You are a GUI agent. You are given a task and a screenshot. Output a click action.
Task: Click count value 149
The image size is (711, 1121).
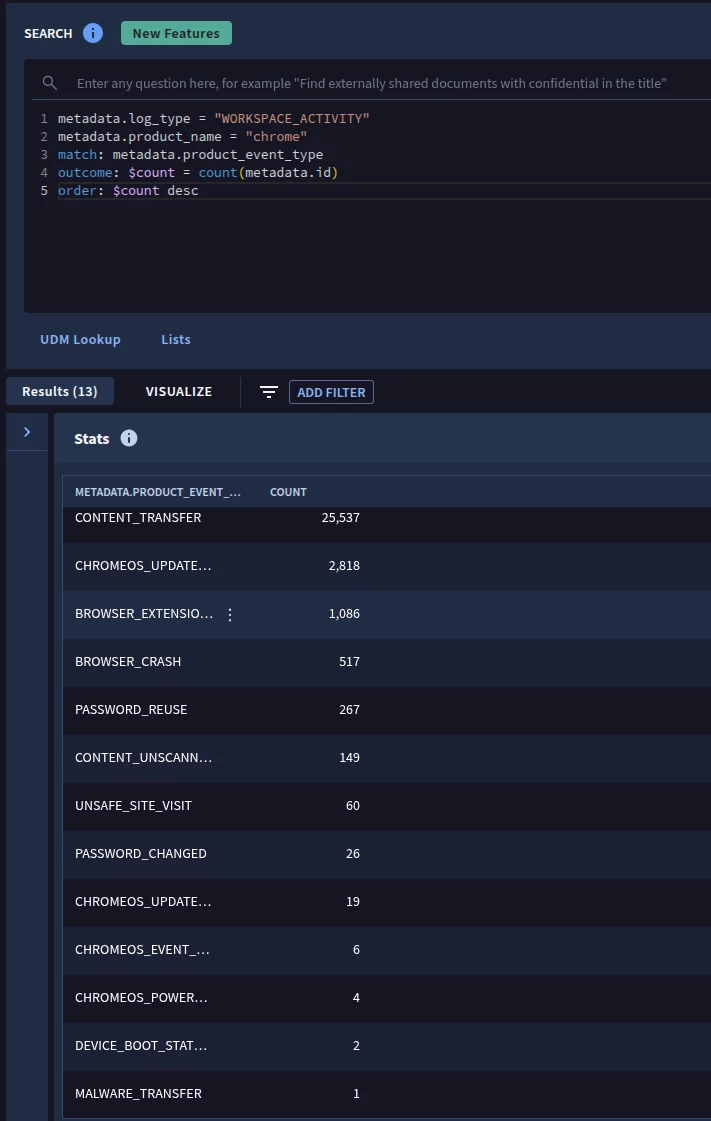pos(349,757)
